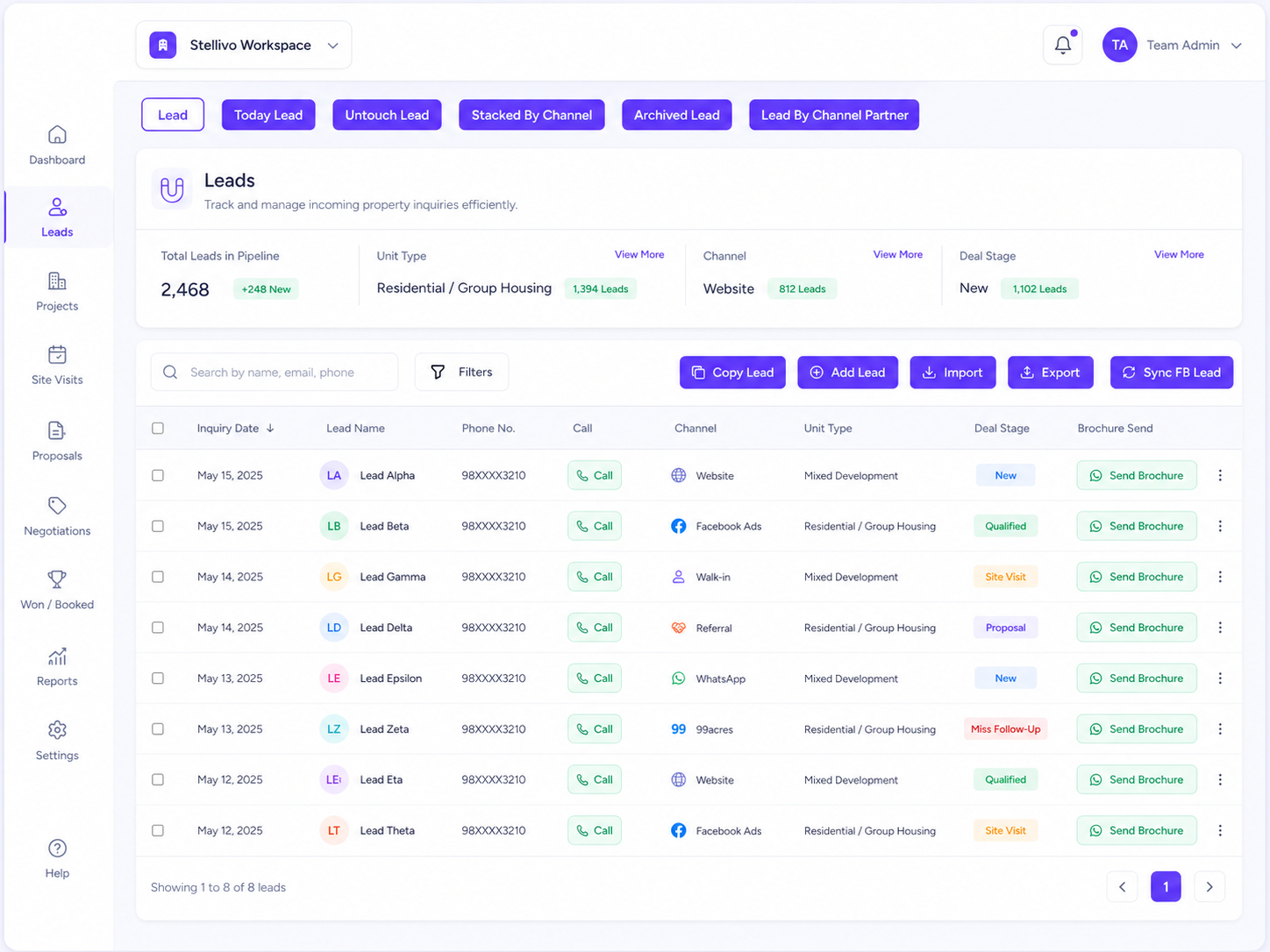Select checkbox for Lead Gamma row
Screen dimensions: 1270x952
click(158, 577)
